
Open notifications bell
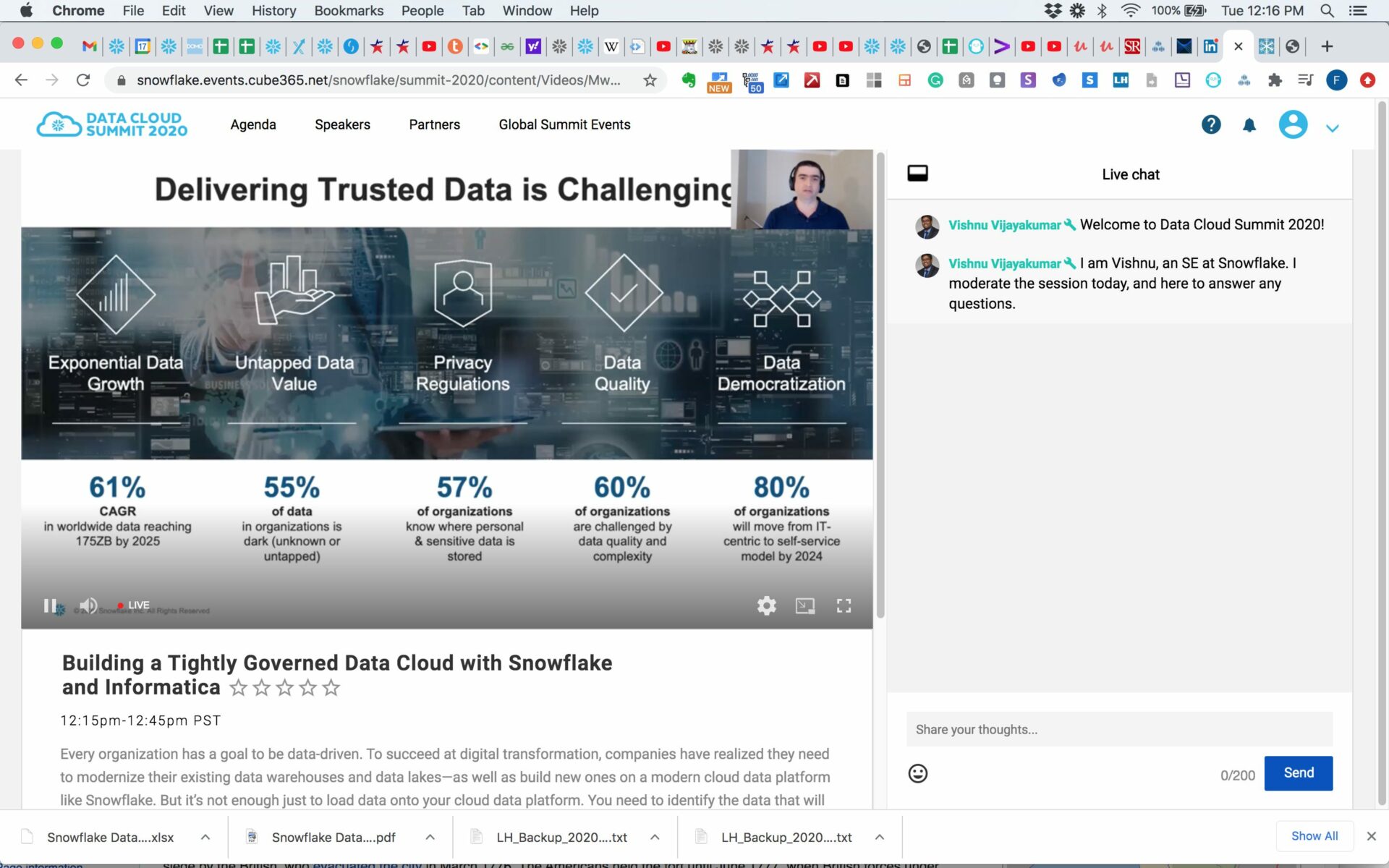click(x=1249, y=125)
